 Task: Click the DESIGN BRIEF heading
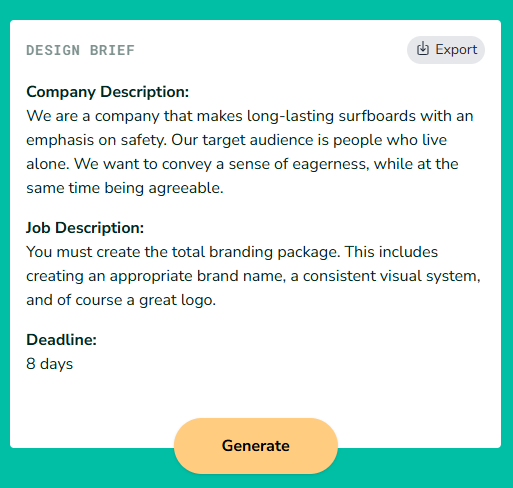coord(80,50)
